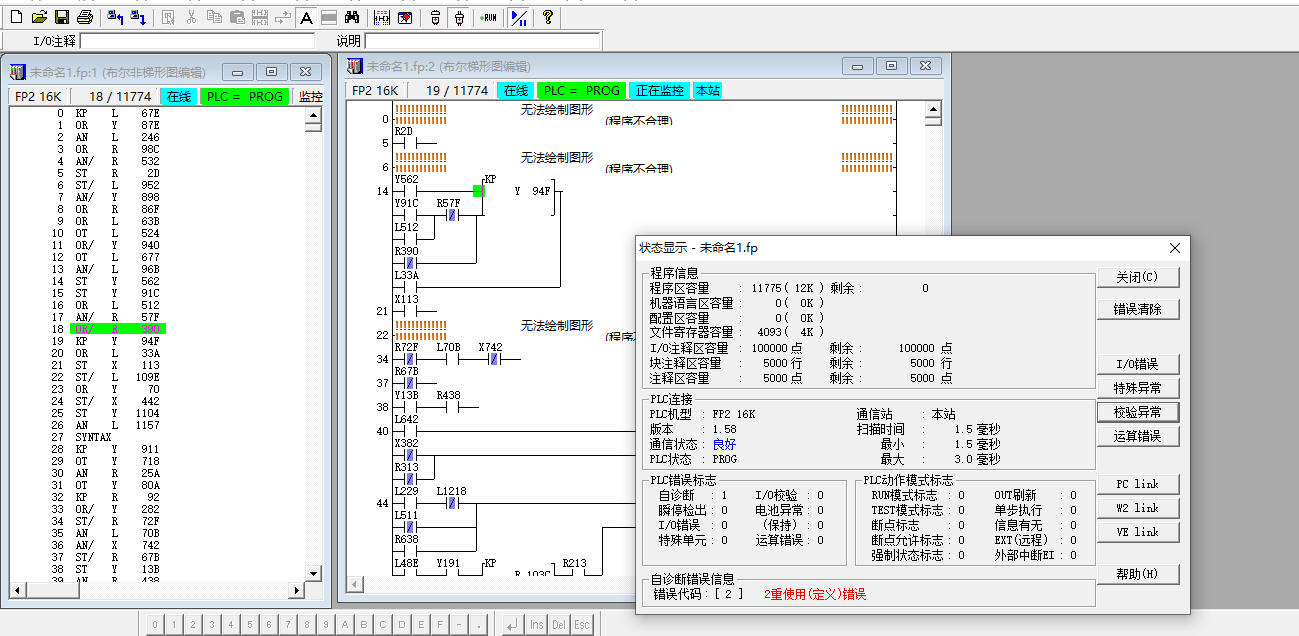Image resolution: width=1299 pixels, height=636 pixels.
Task: Click the 校验异常 button
Action: pos(1137,412)
